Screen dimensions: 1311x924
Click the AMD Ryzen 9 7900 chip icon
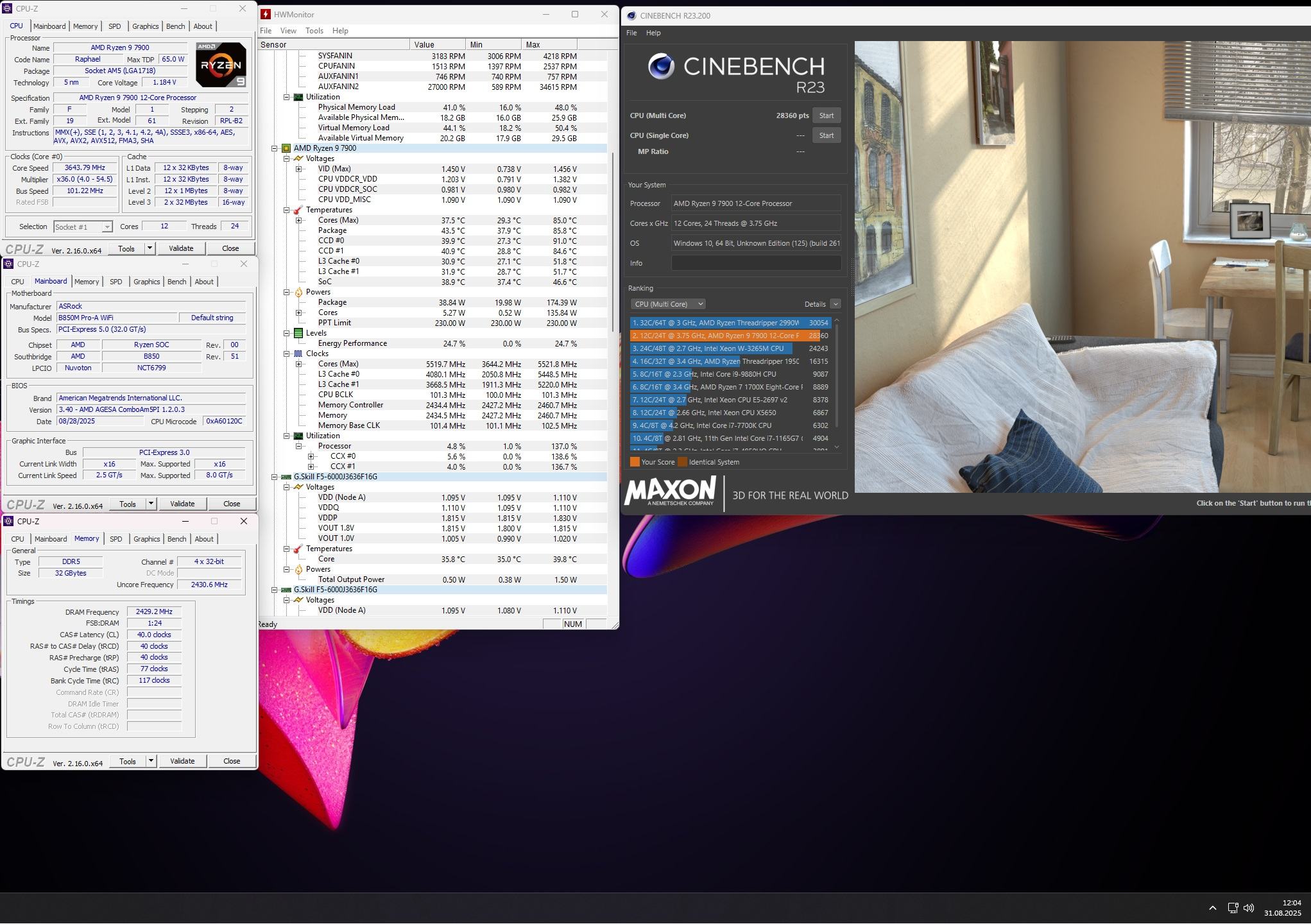point(286,148)
